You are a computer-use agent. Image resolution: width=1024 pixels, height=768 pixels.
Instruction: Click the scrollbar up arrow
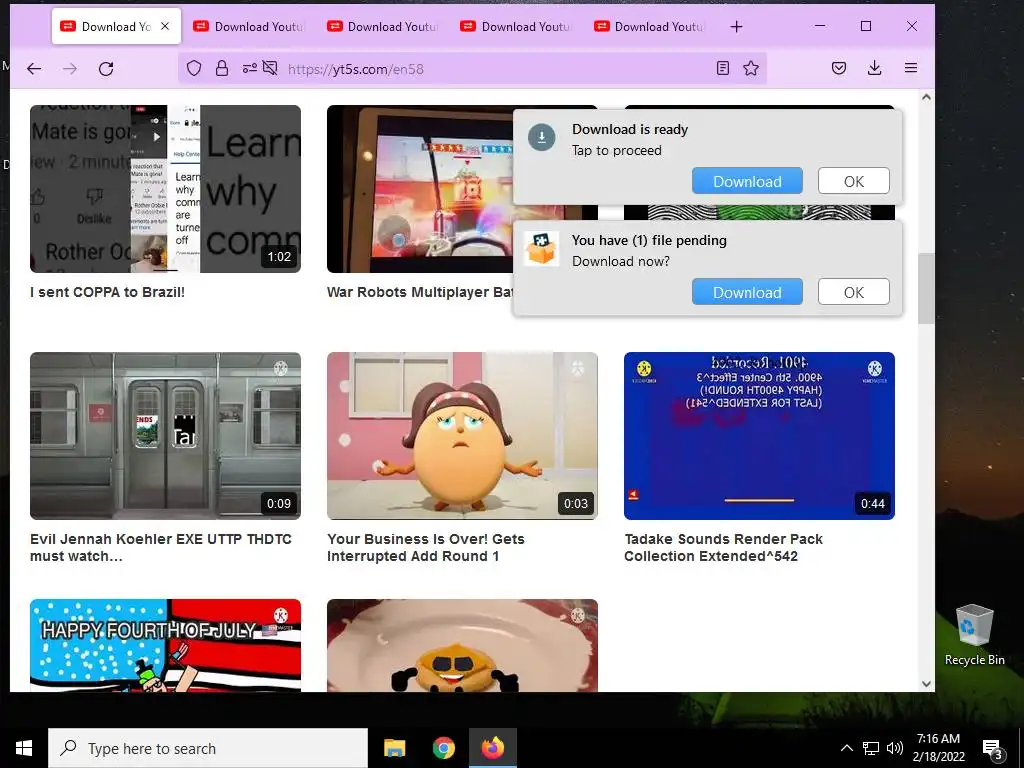[926, 97]
